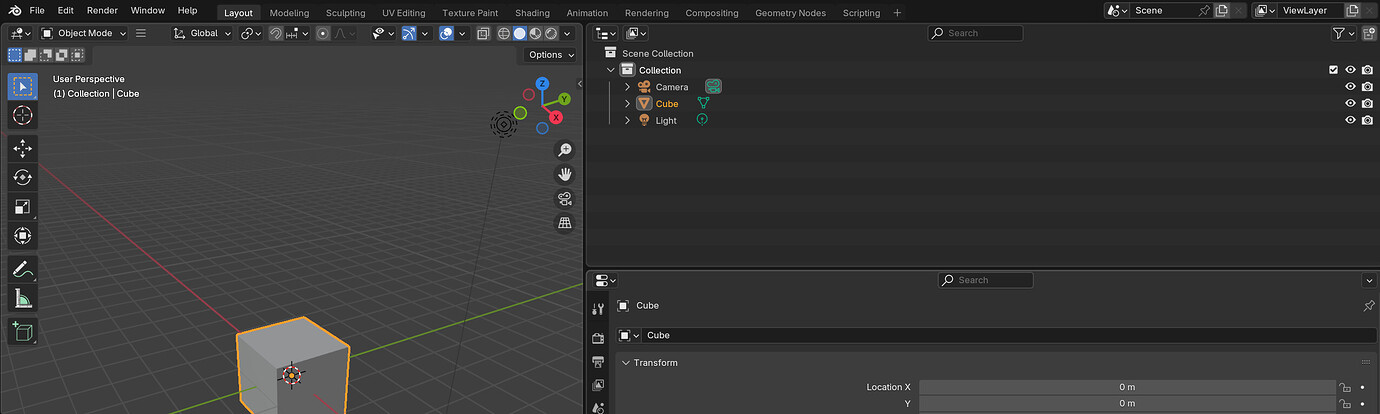The height and width of the screenshot is (414, 1380).
Task: Switch to the Modeling workspace tab
Action: [289, 13]
